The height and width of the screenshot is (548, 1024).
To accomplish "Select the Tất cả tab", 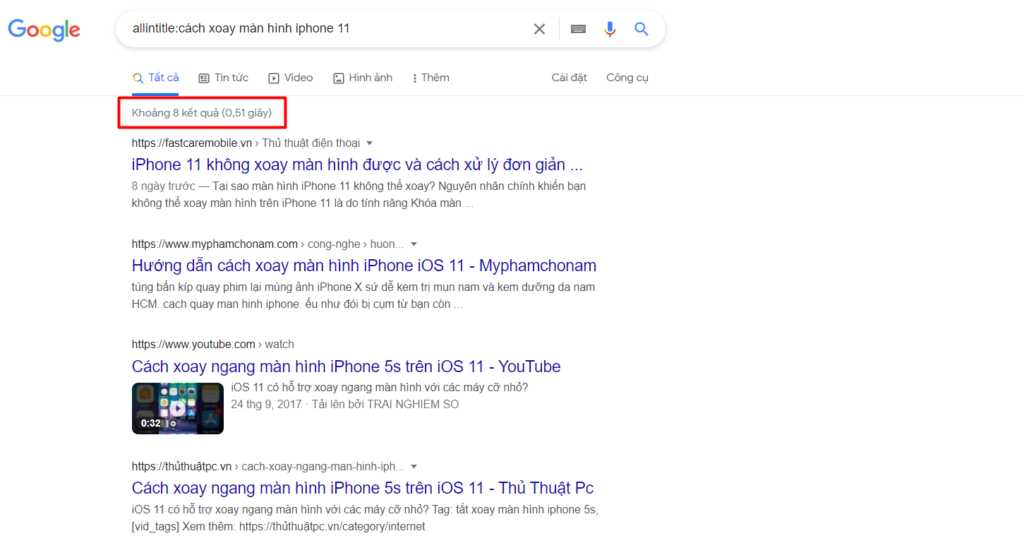I will point(155,78).
